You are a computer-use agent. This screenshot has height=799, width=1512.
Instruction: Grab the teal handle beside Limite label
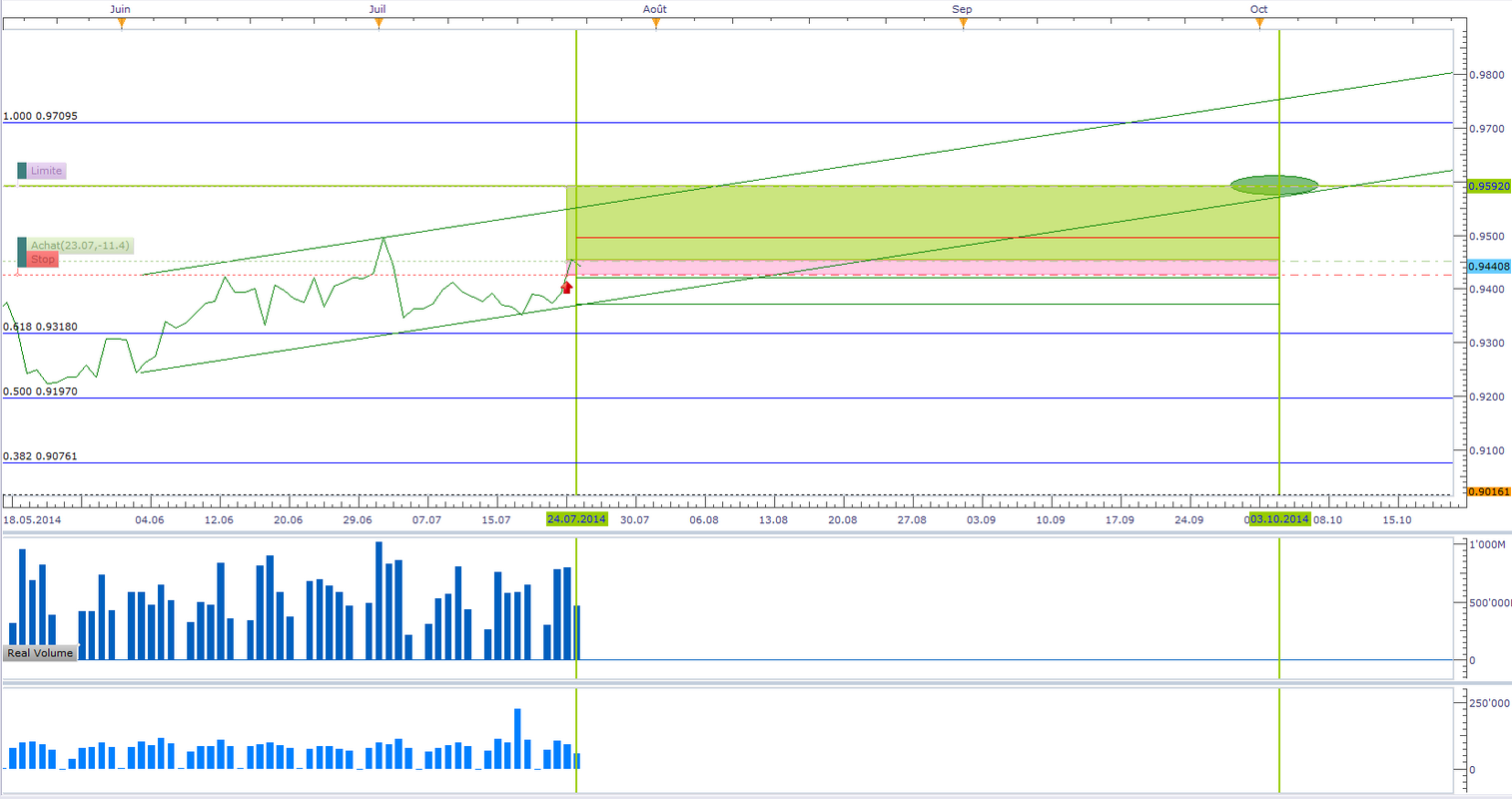click(x=22, y=171)
